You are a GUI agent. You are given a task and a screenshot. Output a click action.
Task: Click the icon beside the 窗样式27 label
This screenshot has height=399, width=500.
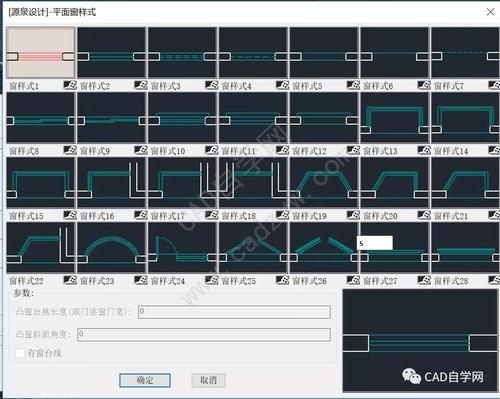424,280
